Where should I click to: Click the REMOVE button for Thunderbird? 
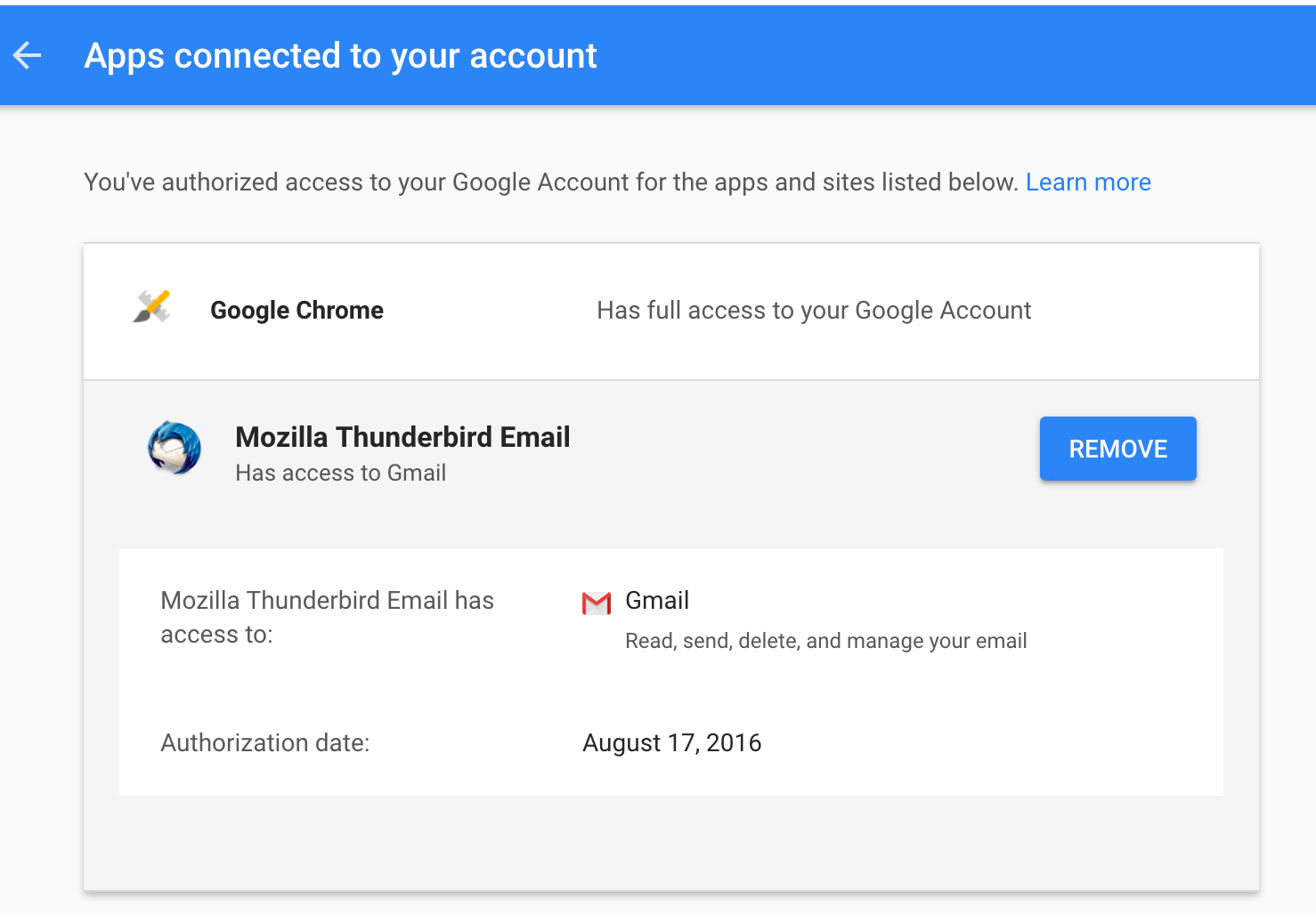tap(1117, 449)
